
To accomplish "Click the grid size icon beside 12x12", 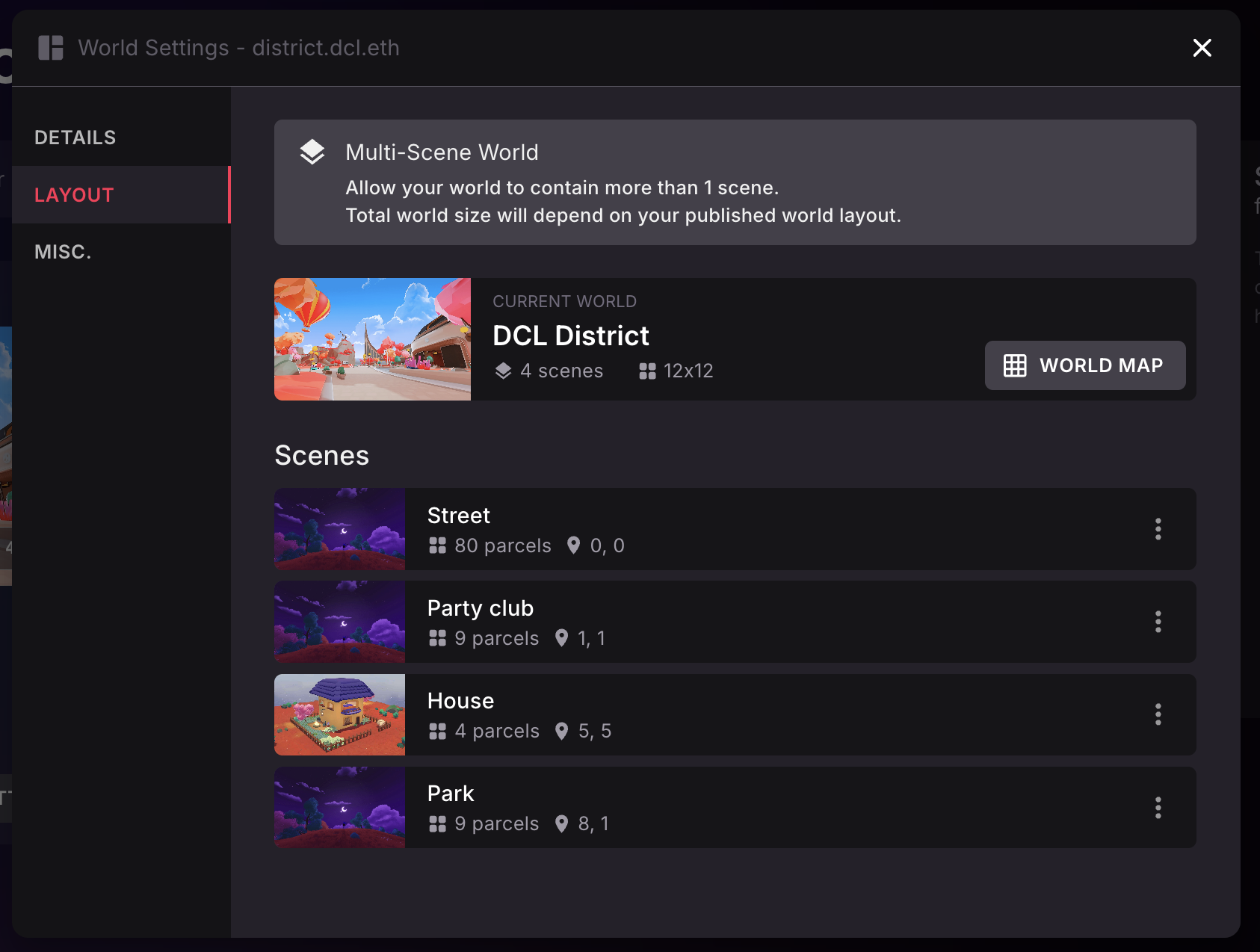I will pos(647,371).
